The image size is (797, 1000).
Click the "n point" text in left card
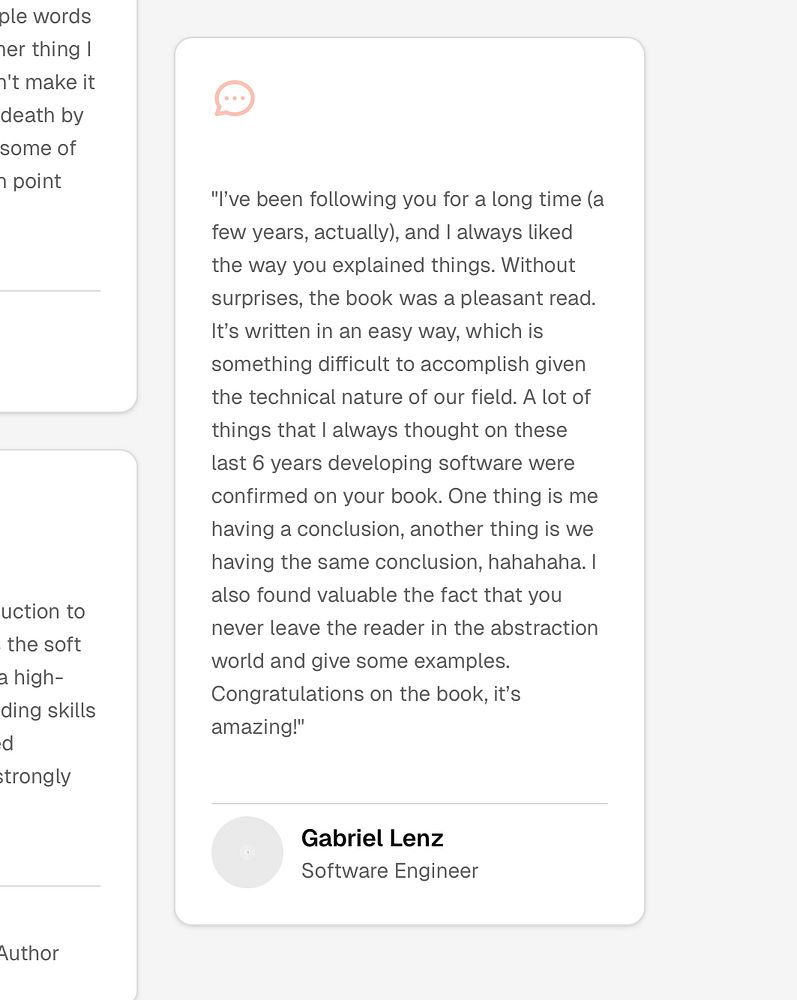click(31, 181)
